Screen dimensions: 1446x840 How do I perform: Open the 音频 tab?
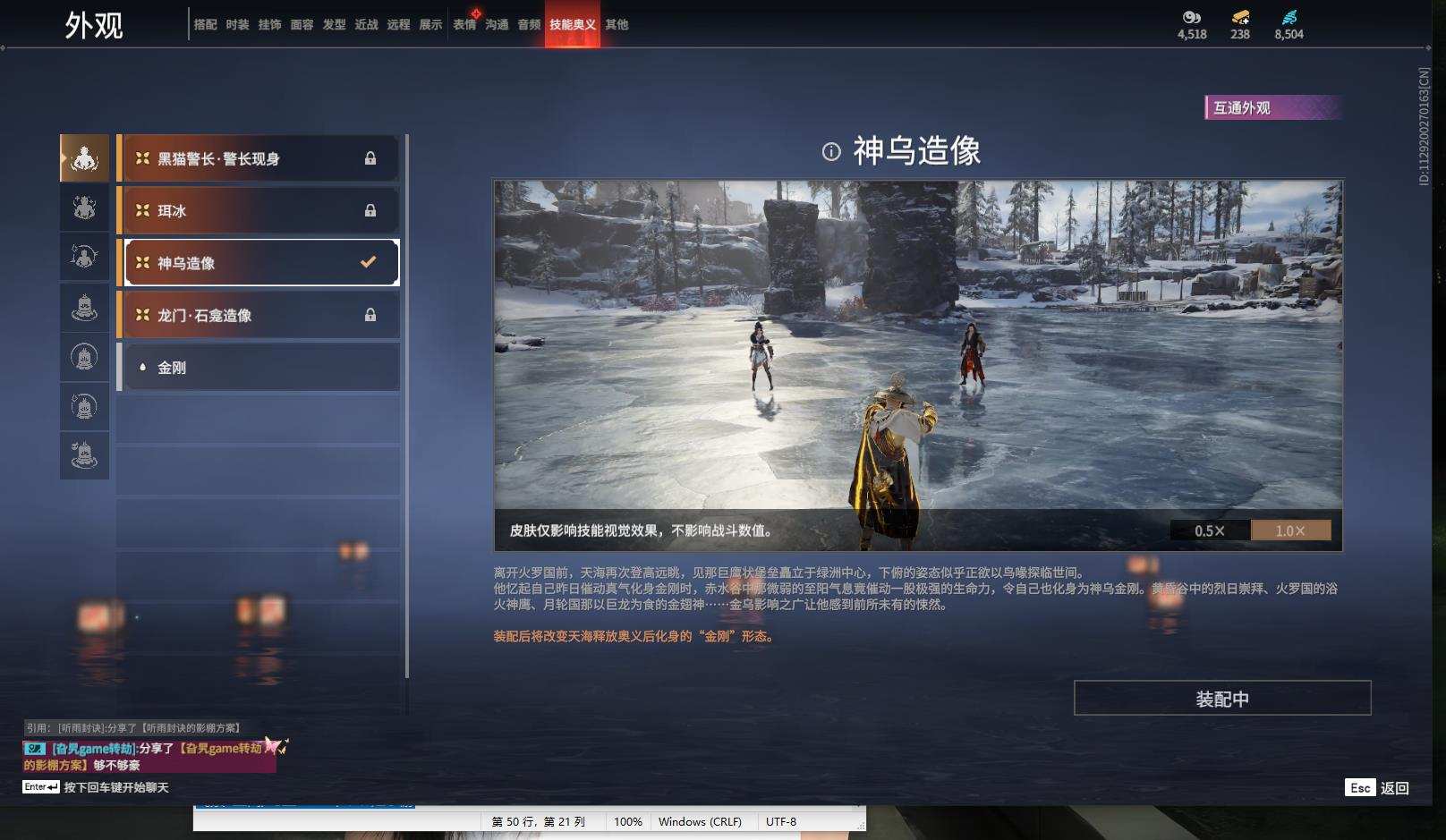pyautogui.click(x=530, y=24)
